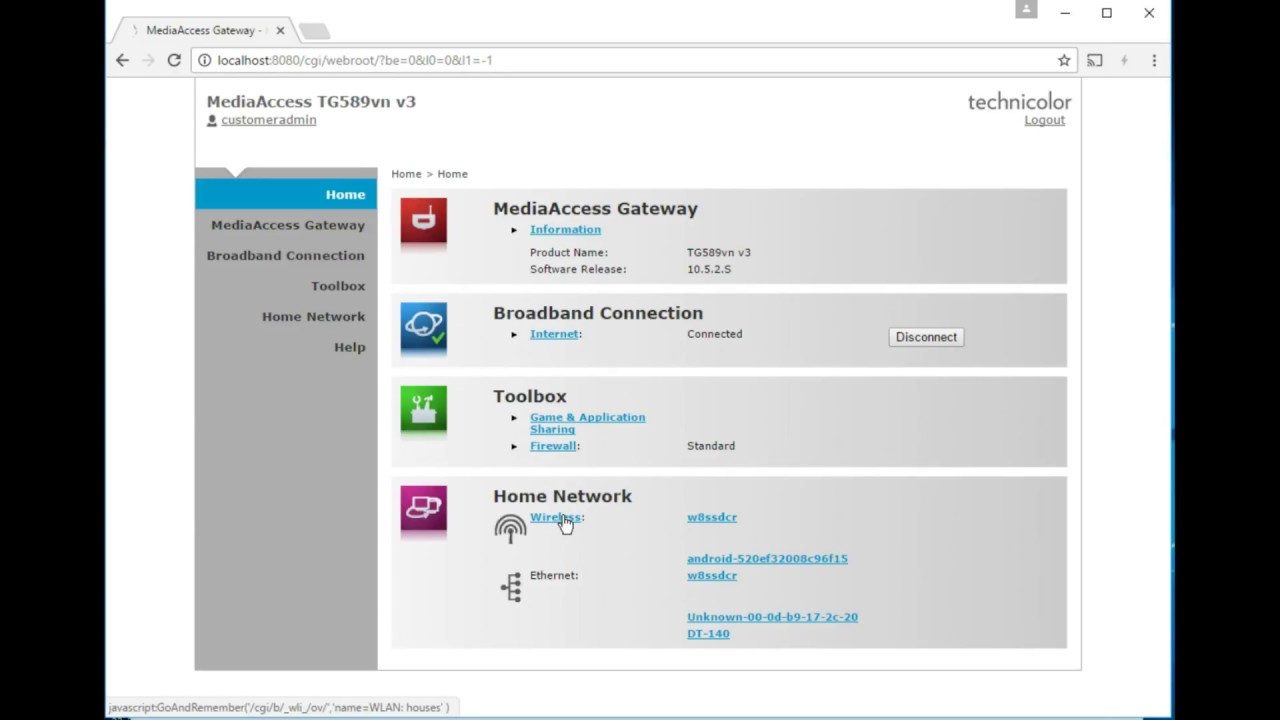Image resolution: width=1280 pixels, height=720 pixels.
Task: Open Toolbox in the sidebar menu
Action: (338, 286)
